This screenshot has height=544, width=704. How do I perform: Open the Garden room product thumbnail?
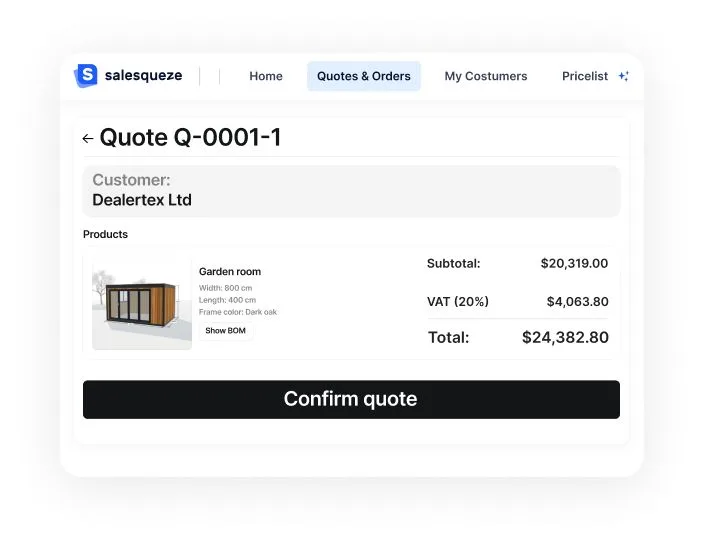142,304
